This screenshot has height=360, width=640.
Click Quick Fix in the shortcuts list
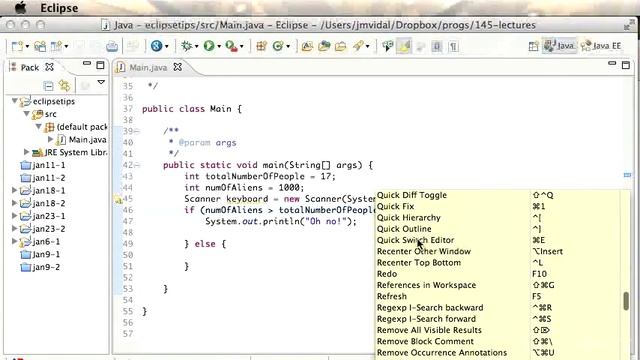[395, 207]
